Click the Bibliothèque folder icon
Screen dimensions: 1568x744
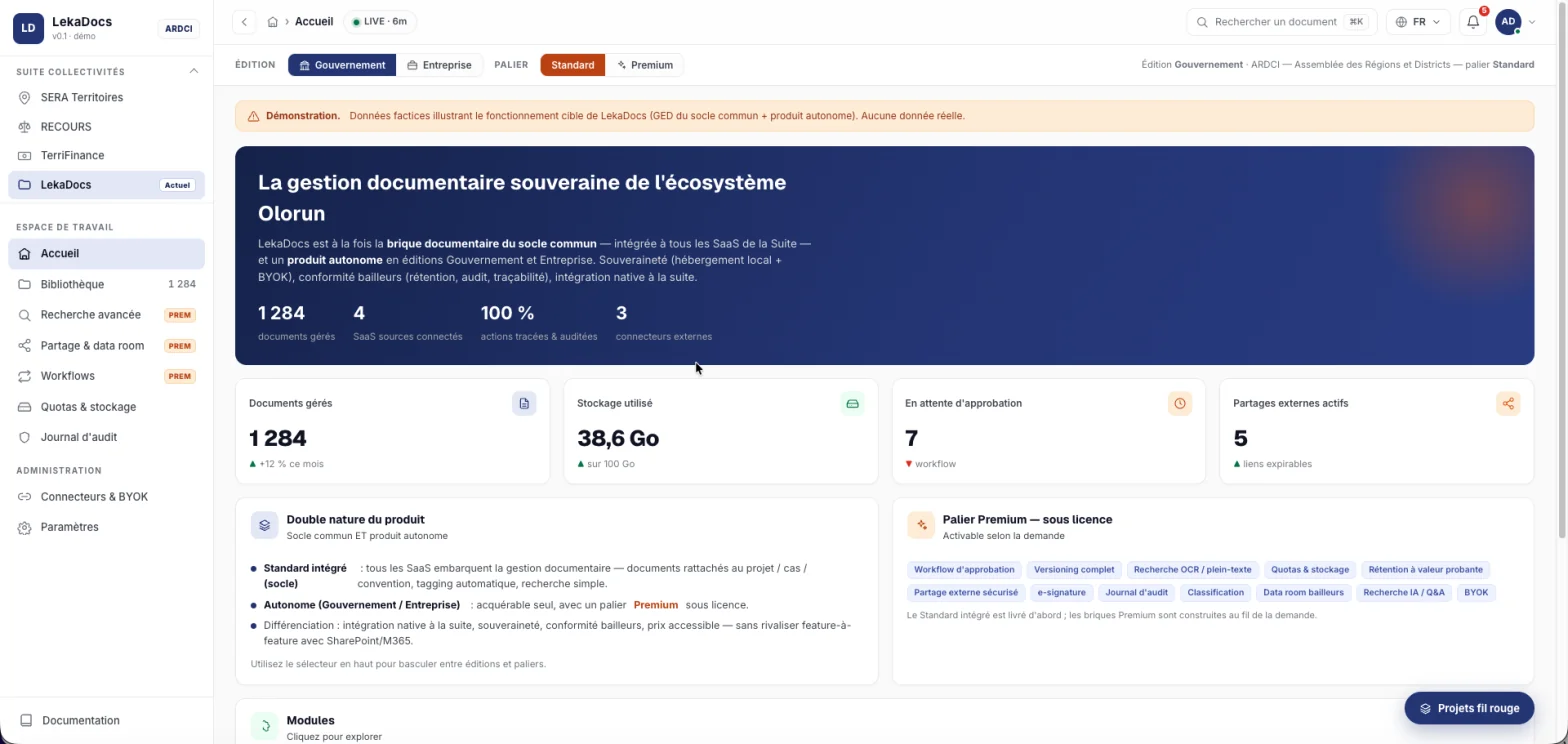click(x=25, y=285)
